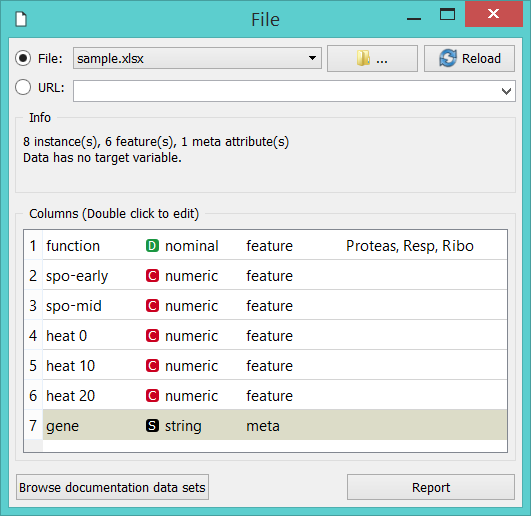Select the File radio button
This screenshot has height=516, width=531.
pyautogui.click(x=23, y=58)
